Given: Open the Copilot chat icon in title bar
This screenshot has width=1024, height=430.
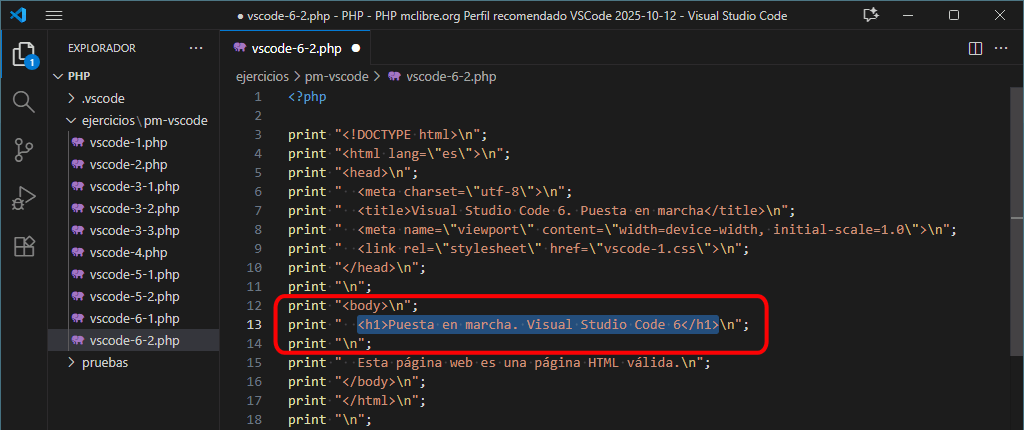Looking at the screenshot, I should coord(870,16).
